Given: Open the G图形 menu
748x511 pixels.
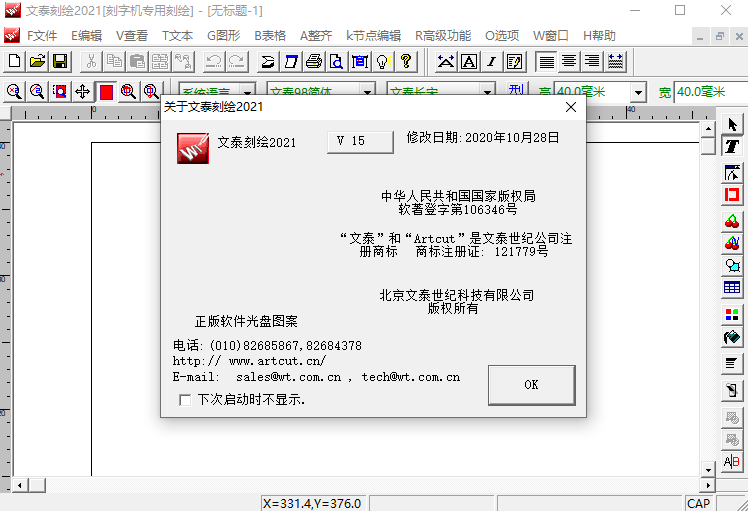Looking at the screenshot, I should [x=224, y=36].
